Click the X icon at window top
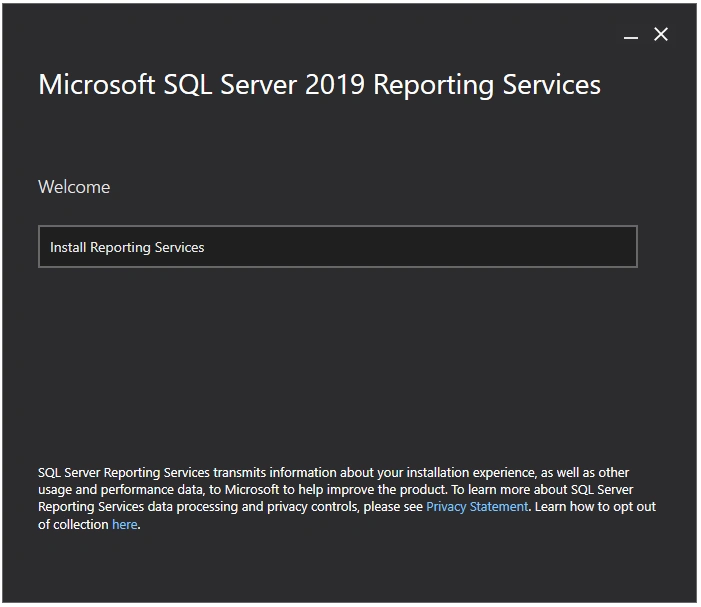Screen dimensions: 701x607 [661, 34]
